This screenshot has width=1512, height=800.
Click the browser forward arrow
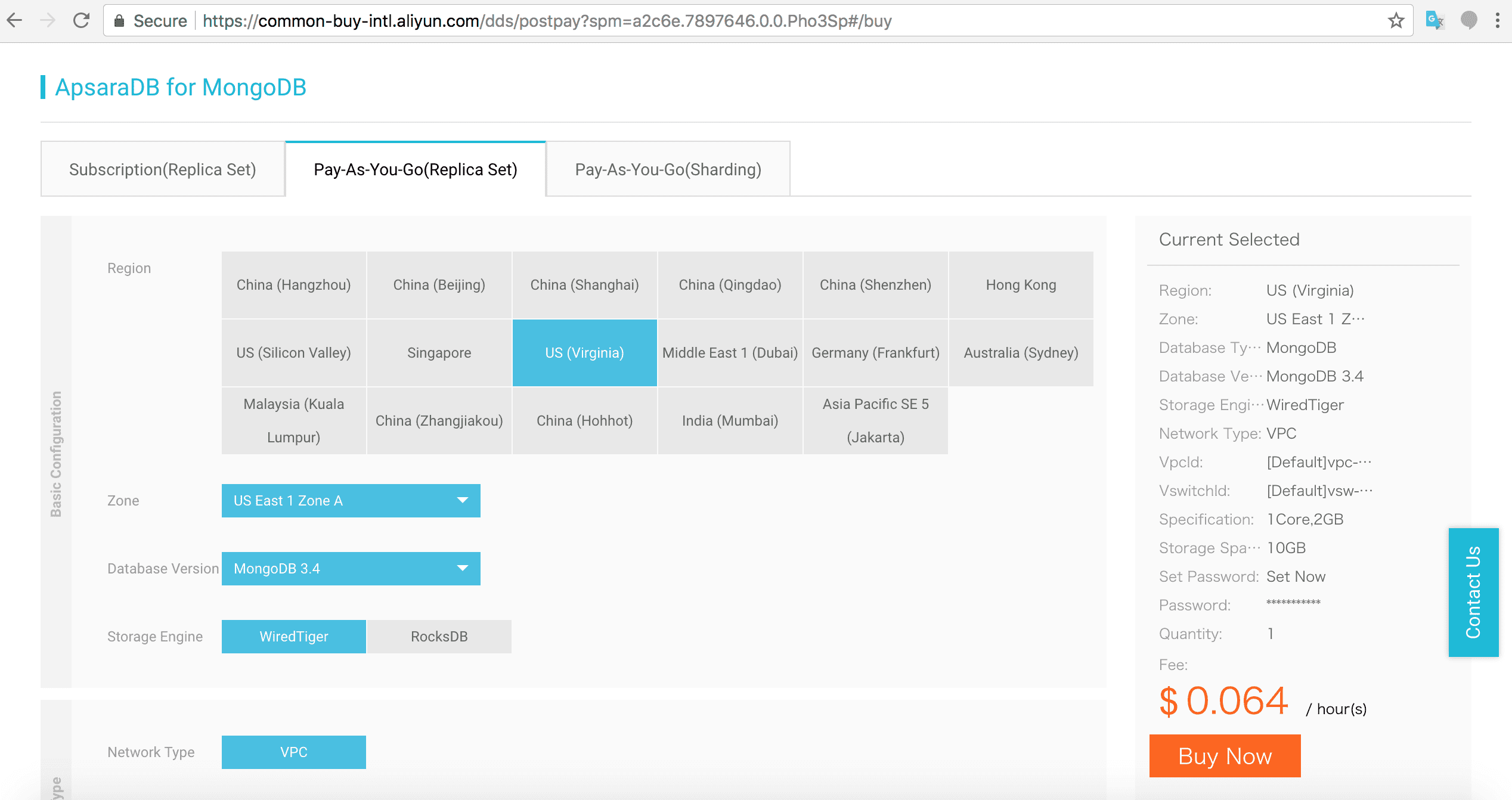point(47,21)
